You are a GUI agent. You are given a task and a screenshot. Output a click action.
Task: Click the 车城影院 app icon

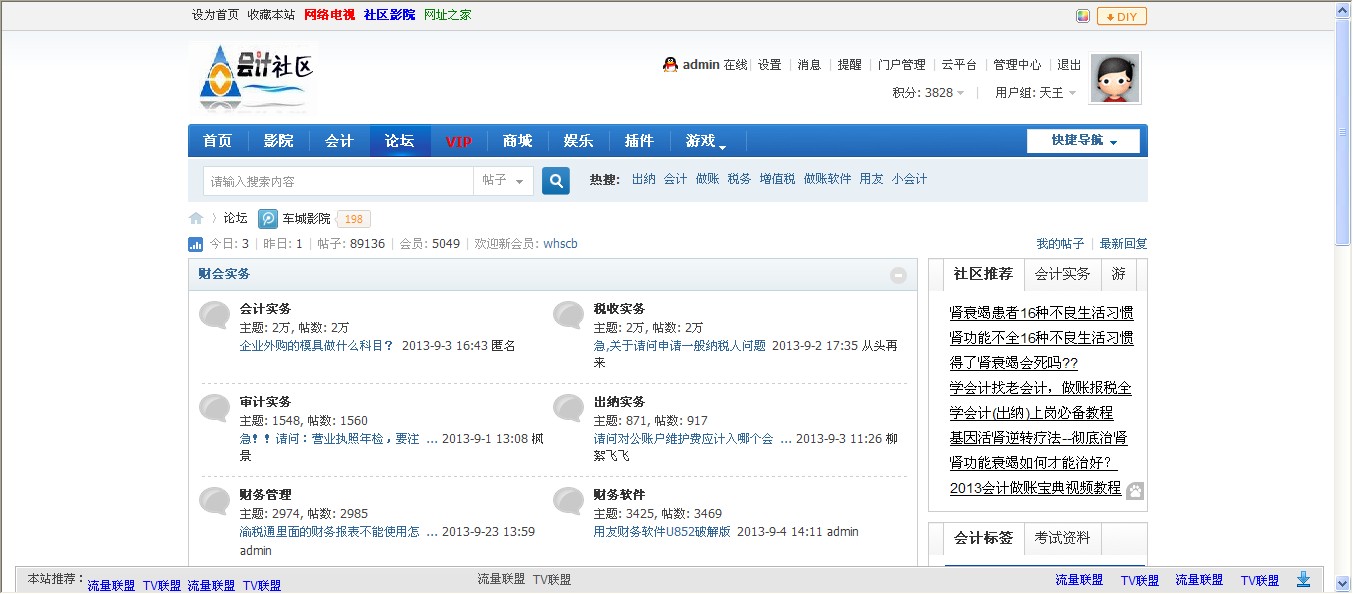(x=268, y=219)
